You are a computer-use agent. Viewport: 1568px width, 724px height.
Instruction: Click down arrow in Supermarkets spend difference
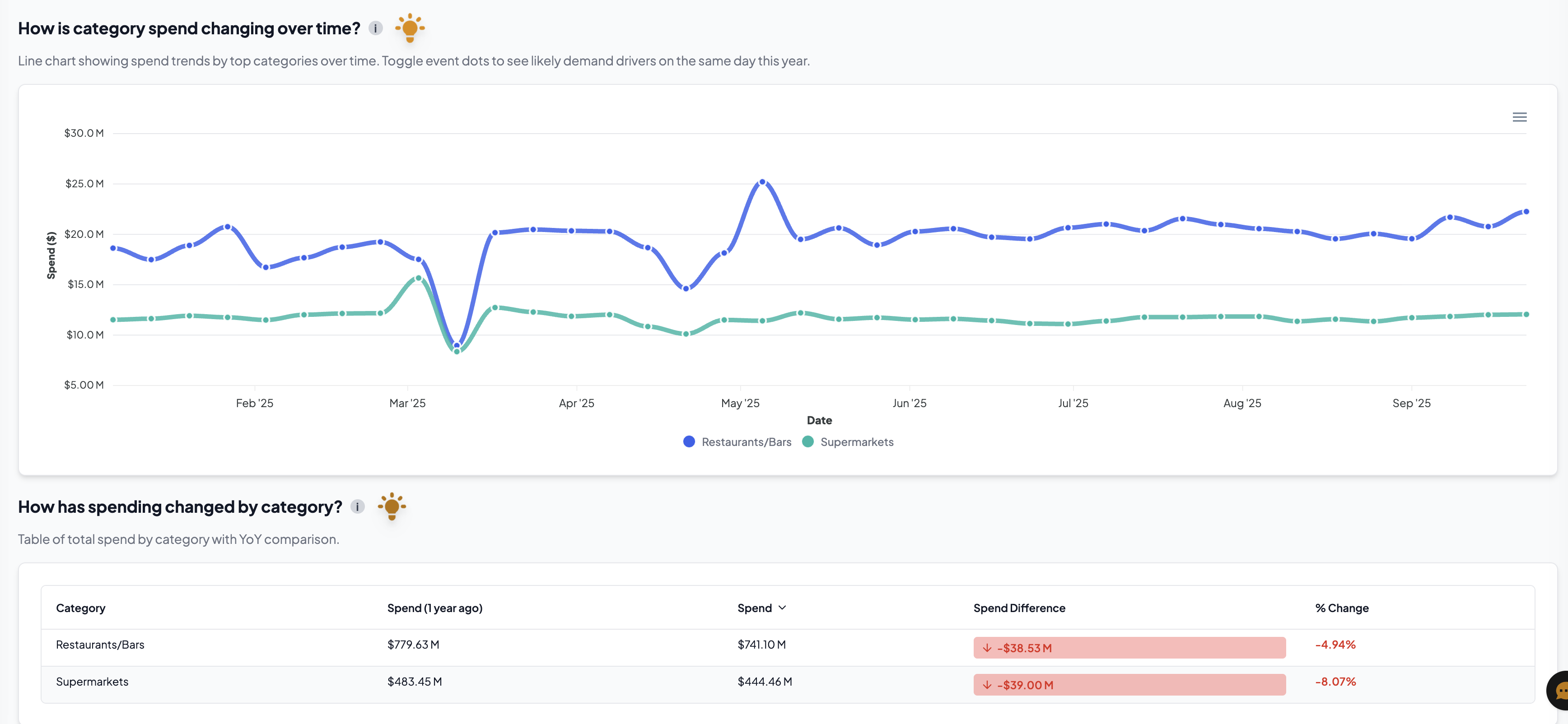click(987, 685)
